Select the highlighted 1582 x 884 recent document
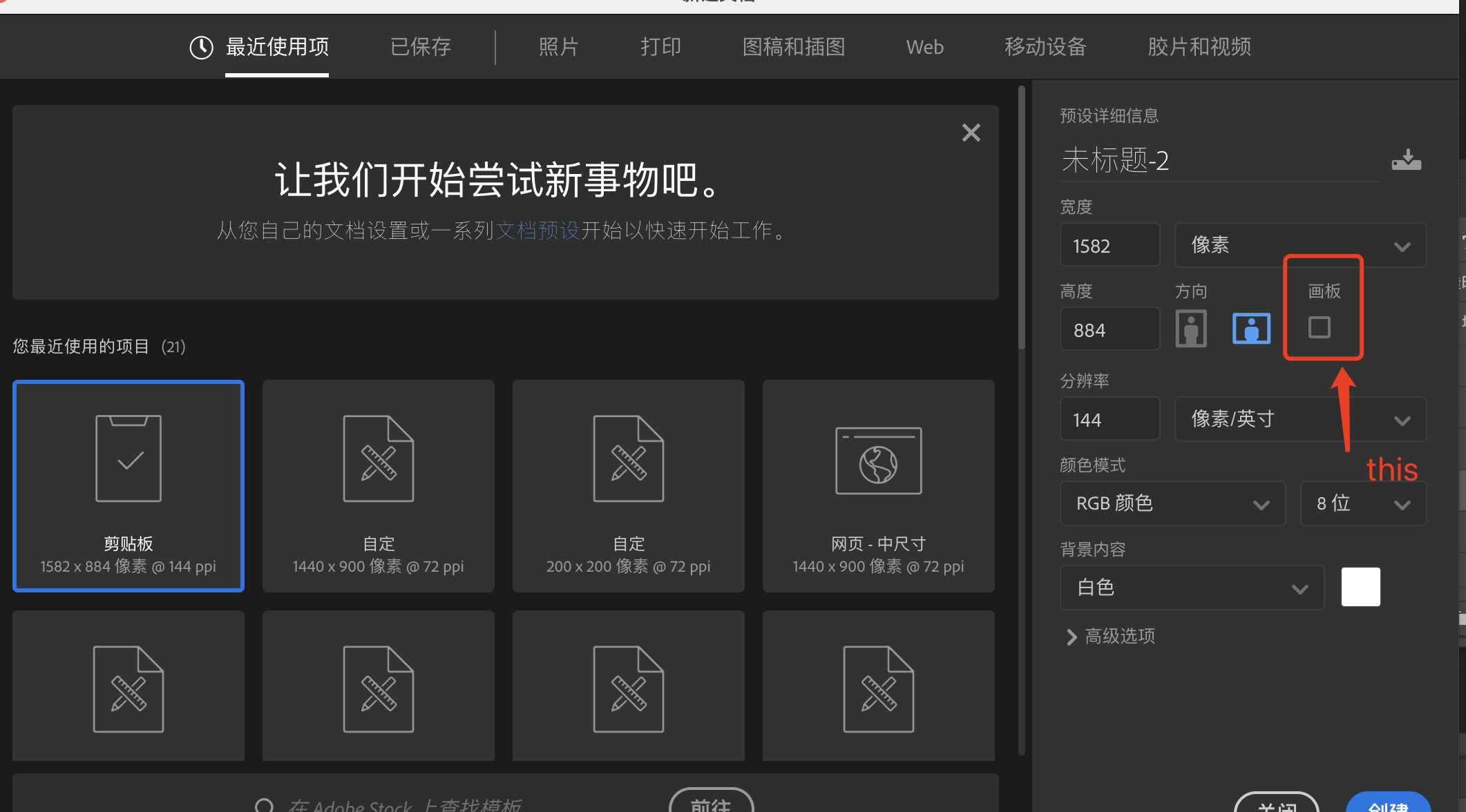Image resolution: width=1466 pixels, height=812 pixels. 128,485
